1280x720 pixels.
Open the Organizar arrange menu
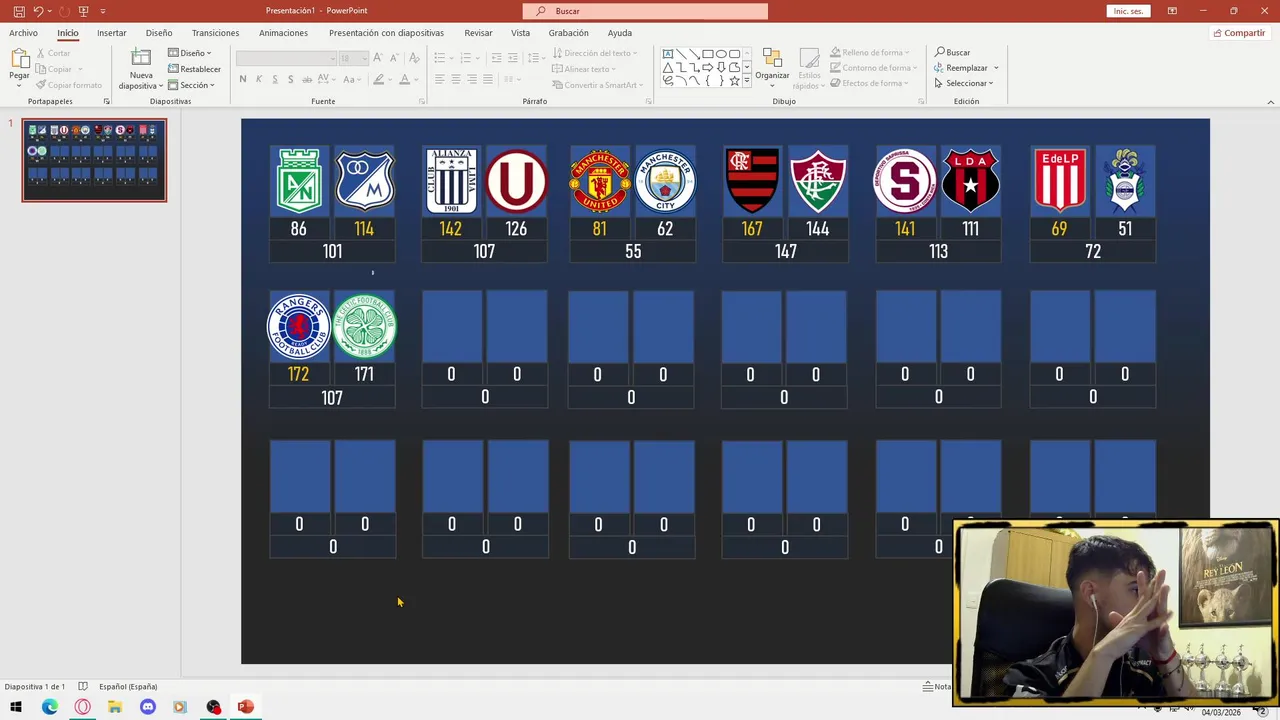[x=772, y=68]
